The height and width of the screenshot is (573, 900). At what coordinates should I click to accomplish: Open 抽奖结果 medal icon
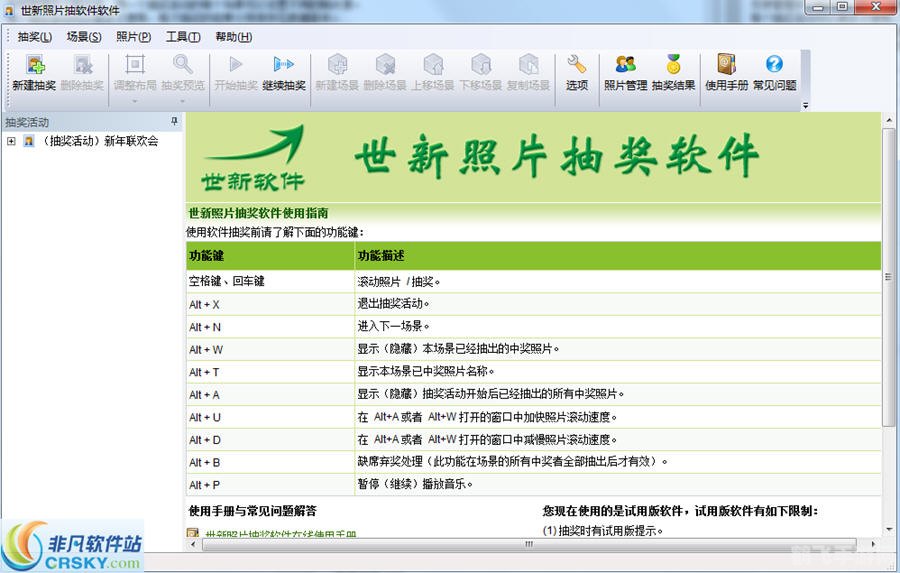tap(673, 64)
